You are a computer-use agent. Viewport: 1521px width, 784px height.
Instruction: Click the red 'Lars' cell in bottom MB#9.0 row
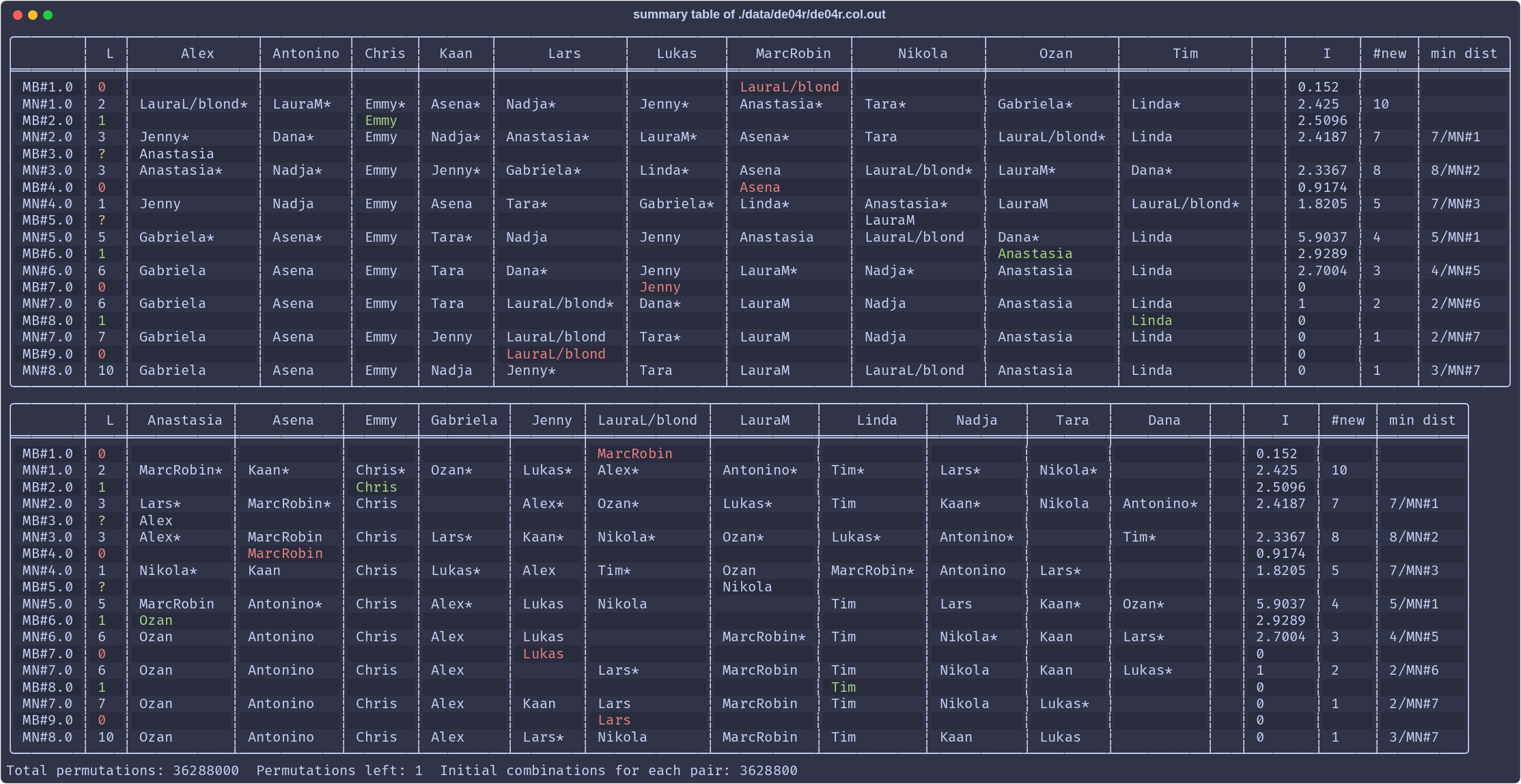(614, 720)
